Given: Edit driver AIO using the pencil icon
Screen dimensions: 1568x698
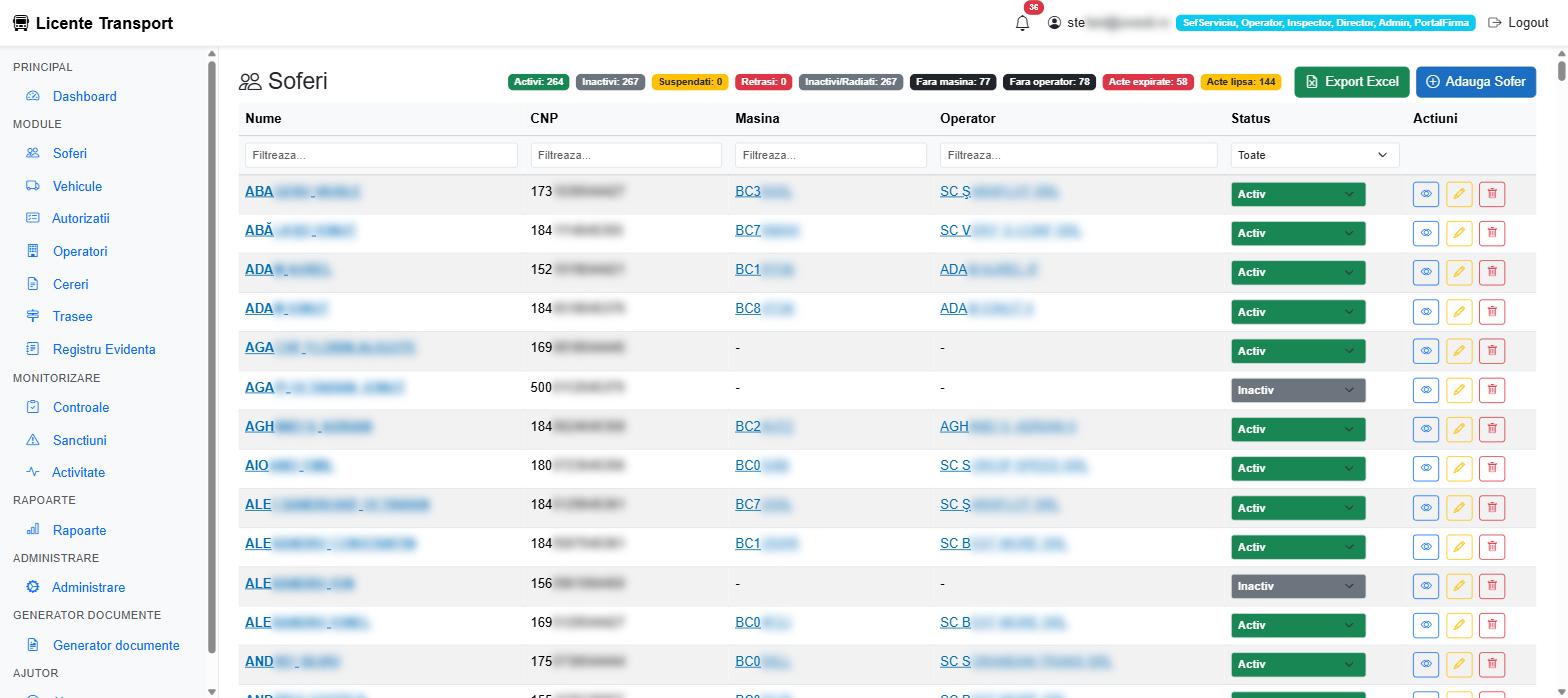Looking at the screenshot, I should click(1459, 468).
